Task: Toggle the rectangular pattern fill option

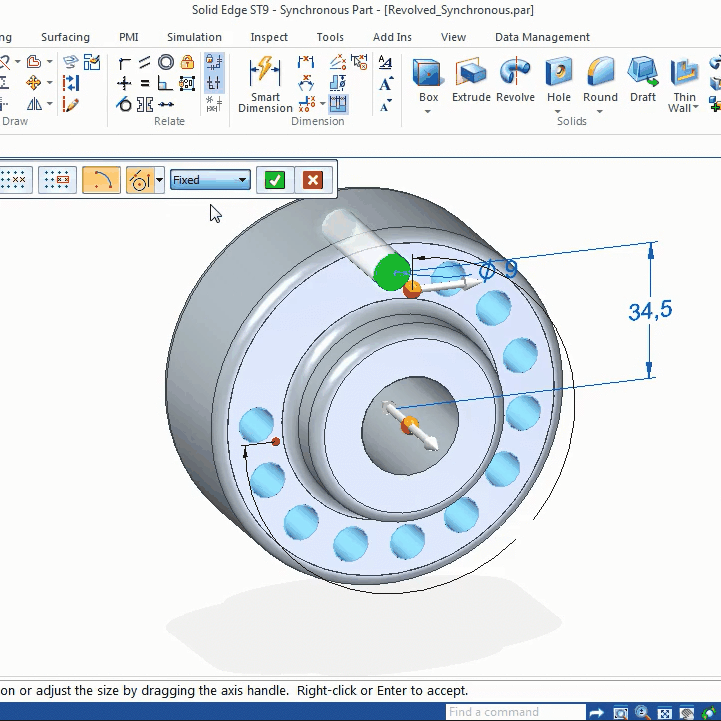Action: click(14, 180)
